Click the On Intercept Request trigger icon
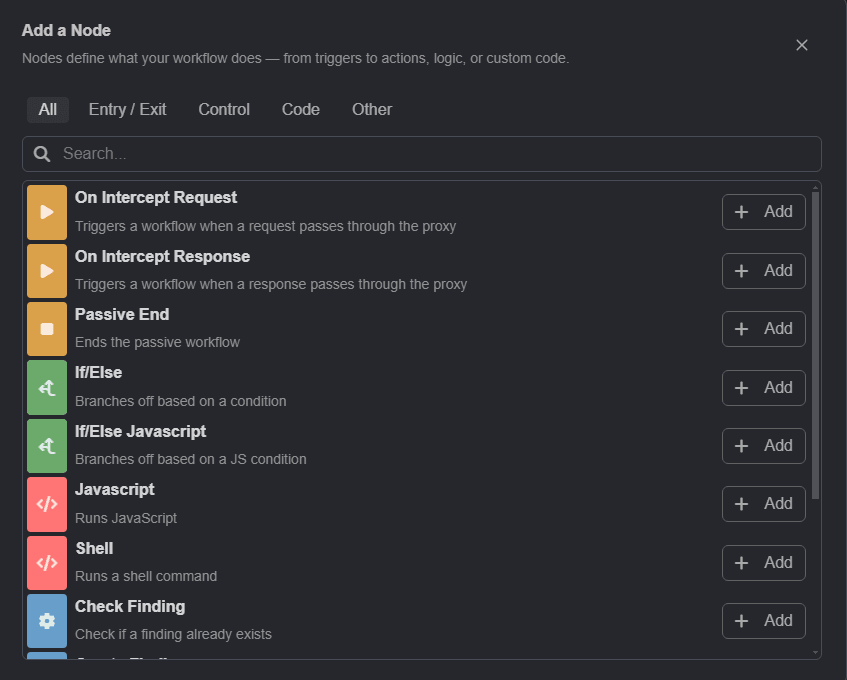 (x=47, y=212)
